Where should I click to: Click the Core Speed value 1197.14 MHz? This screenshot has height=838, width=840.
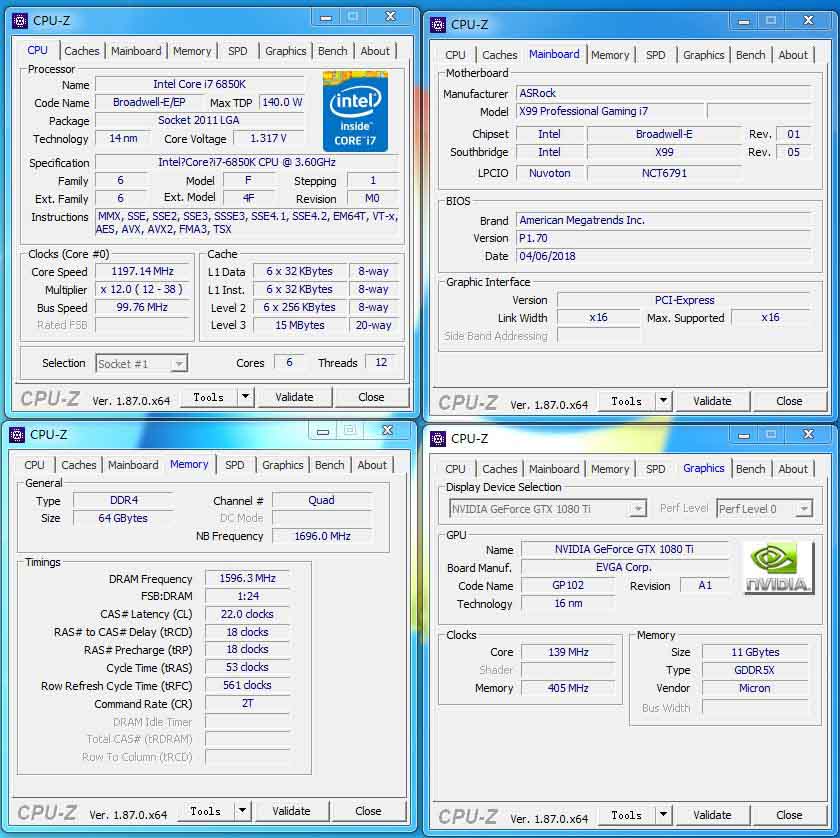[142, 272]
